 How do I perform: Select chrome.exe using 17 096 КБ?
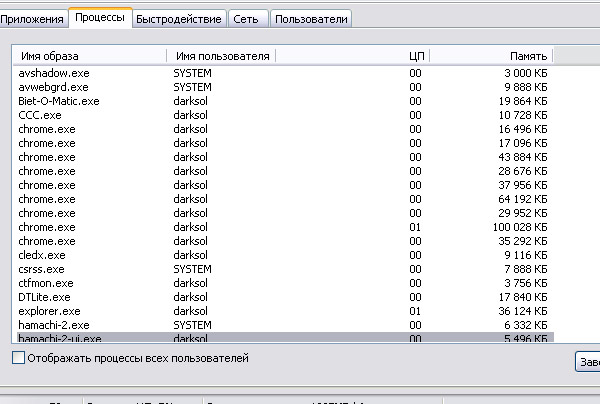284,143
